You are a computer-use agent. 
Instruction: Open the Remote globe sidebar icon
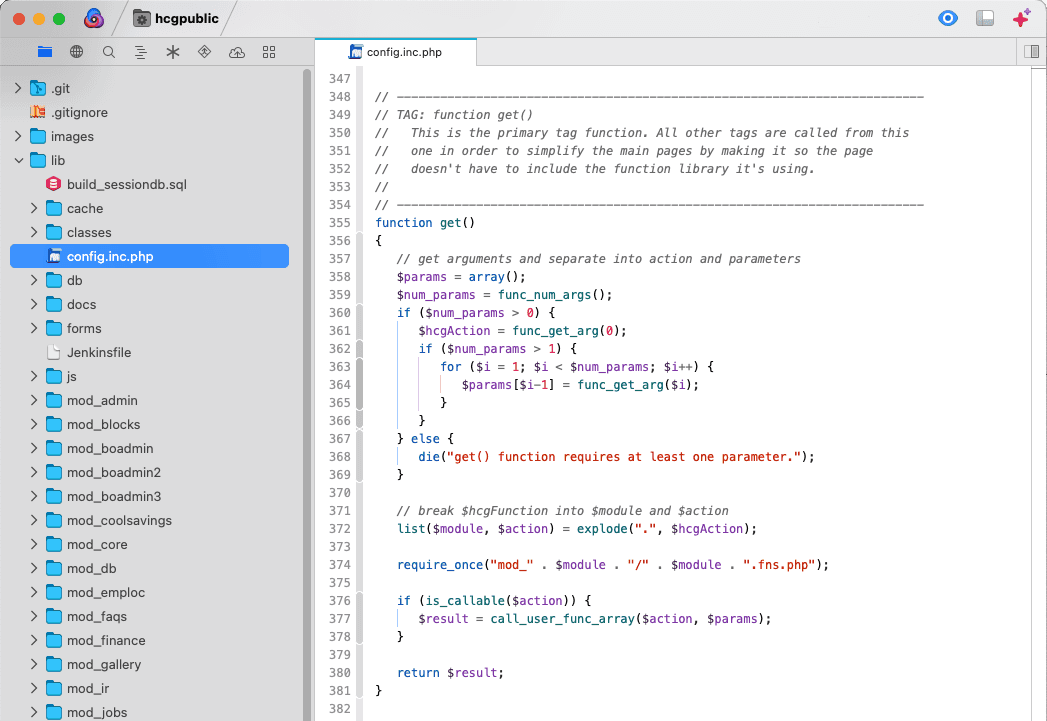(77, 52)
